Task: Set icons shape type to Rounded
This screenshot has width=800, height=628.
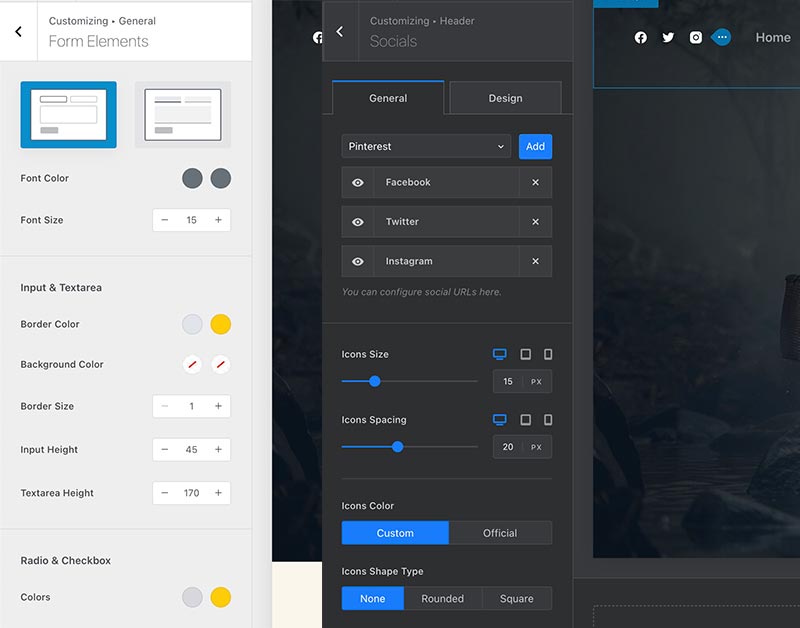Action: click(x=442, y=598)
